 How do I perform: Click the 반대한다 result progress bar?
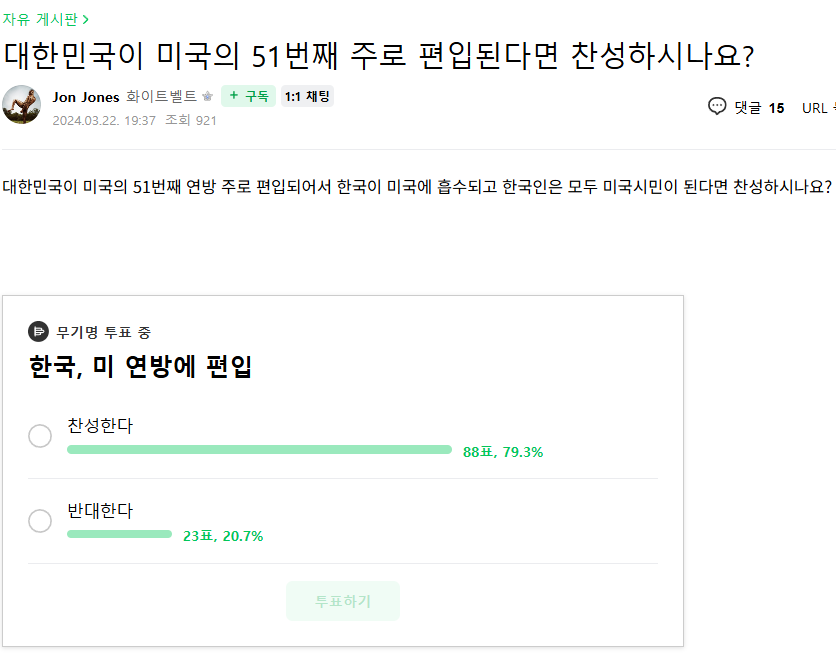tap(120, 534)
